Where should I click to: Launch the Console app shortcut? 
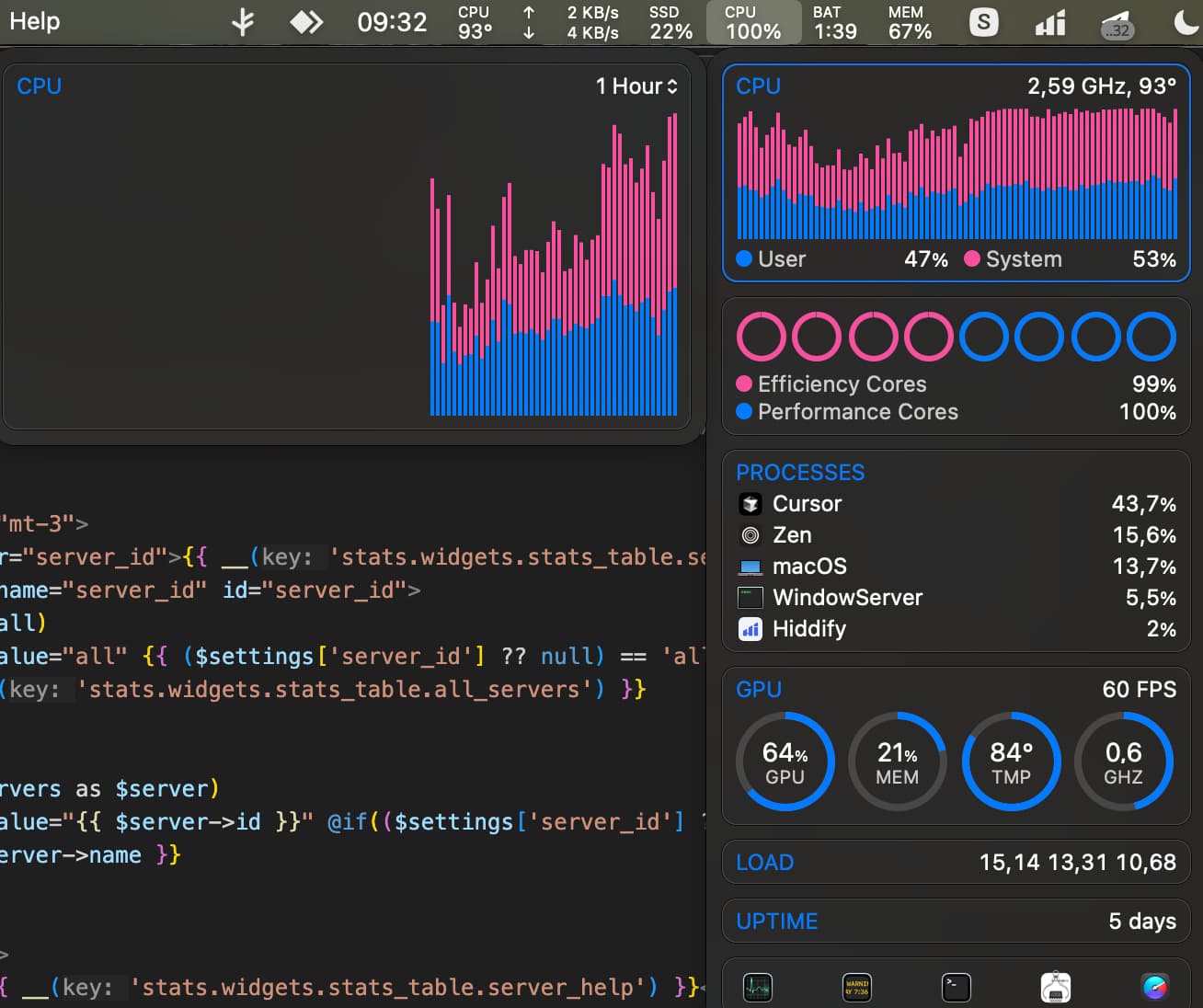click(x=857, y=987)
